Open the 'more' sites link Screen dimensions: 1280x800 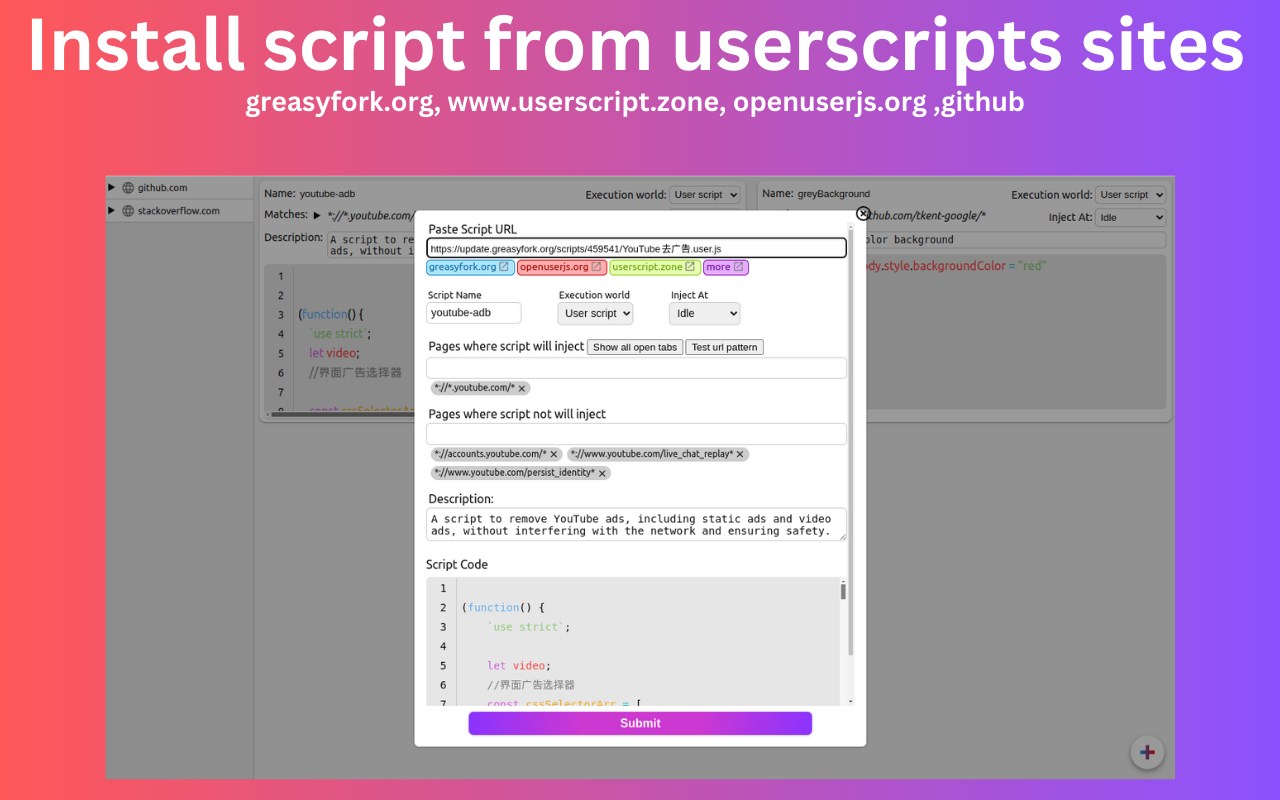tap(726, 267)
